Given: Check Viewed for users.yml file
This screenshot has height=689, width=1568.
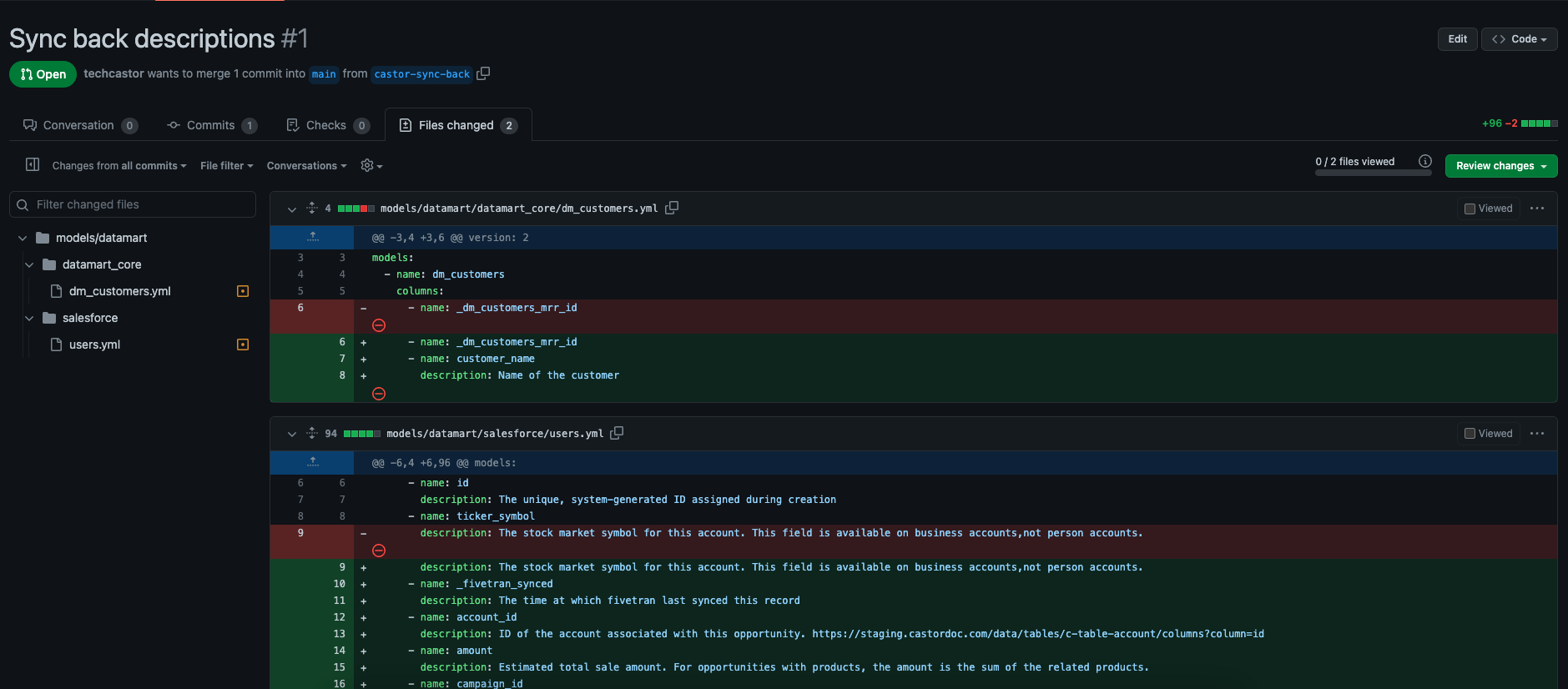Looking at the screenshot, I should click(1470, 434).
